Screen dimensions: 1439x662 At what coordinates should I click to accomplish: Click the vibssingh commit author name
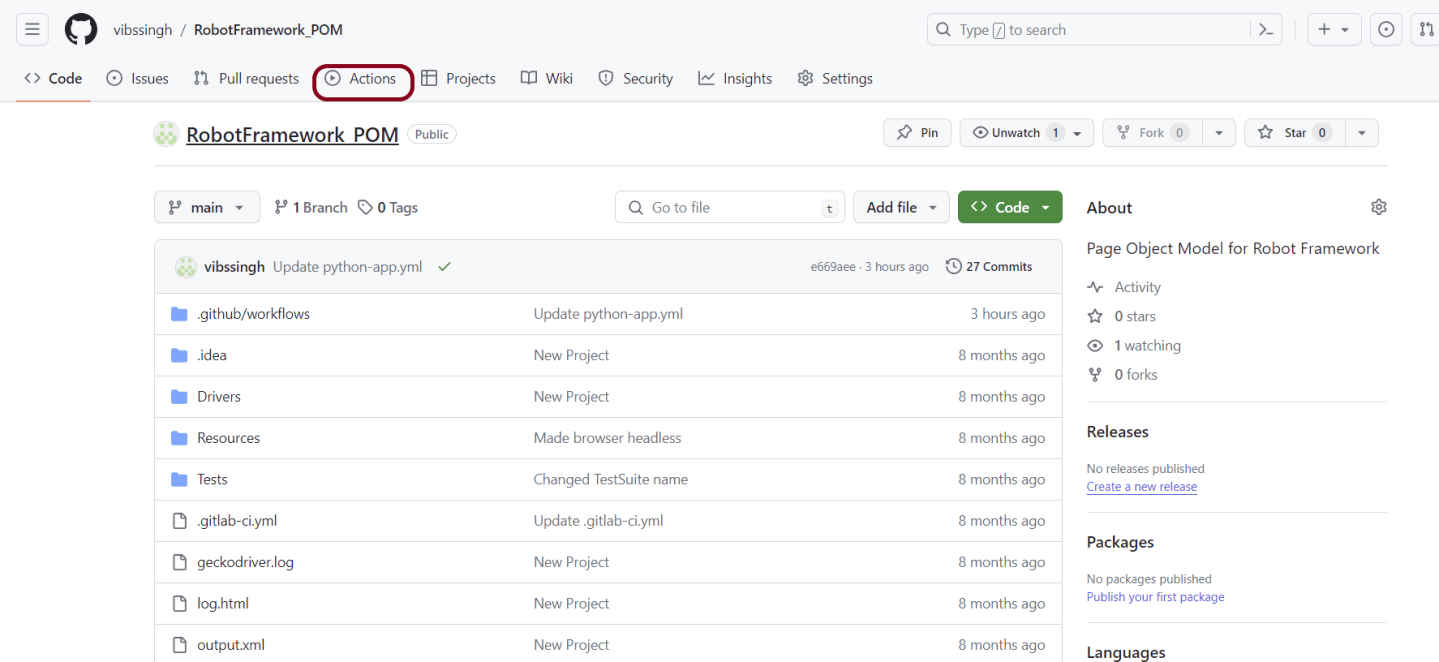tap(234, 266)
